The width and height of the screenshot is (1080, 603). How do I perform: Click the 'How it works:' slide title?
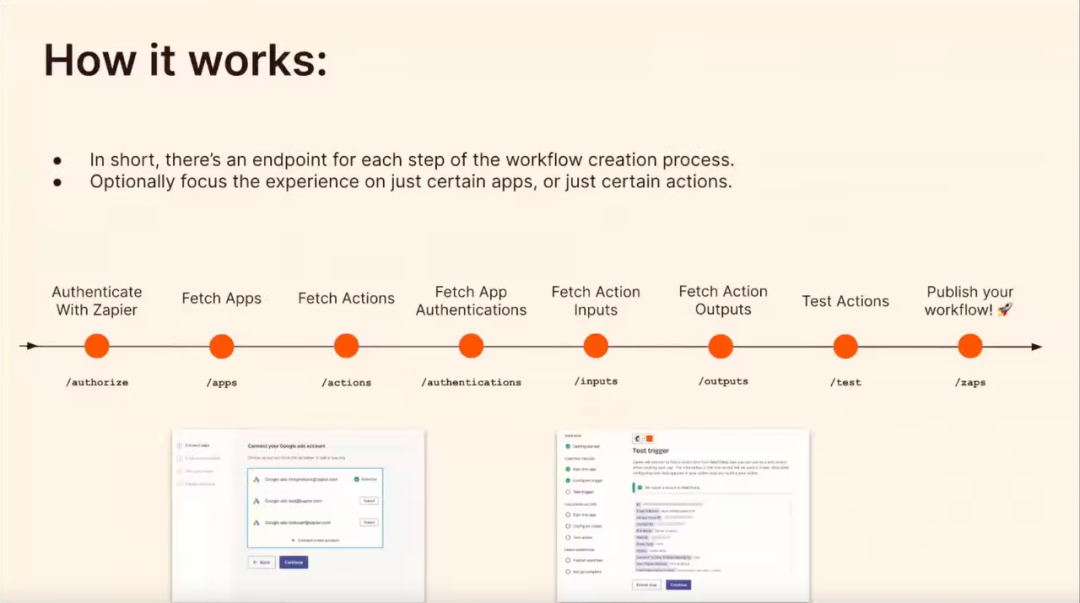pyautogui.click(x=185, y=60)
